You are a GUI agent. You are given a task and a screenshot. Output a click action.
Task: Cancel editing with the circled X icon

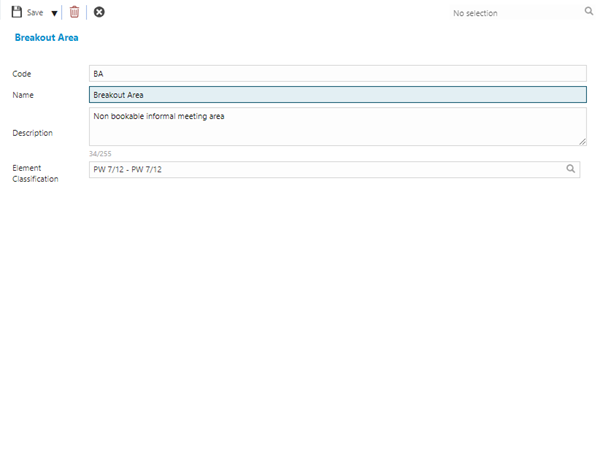tap(99, 12)
